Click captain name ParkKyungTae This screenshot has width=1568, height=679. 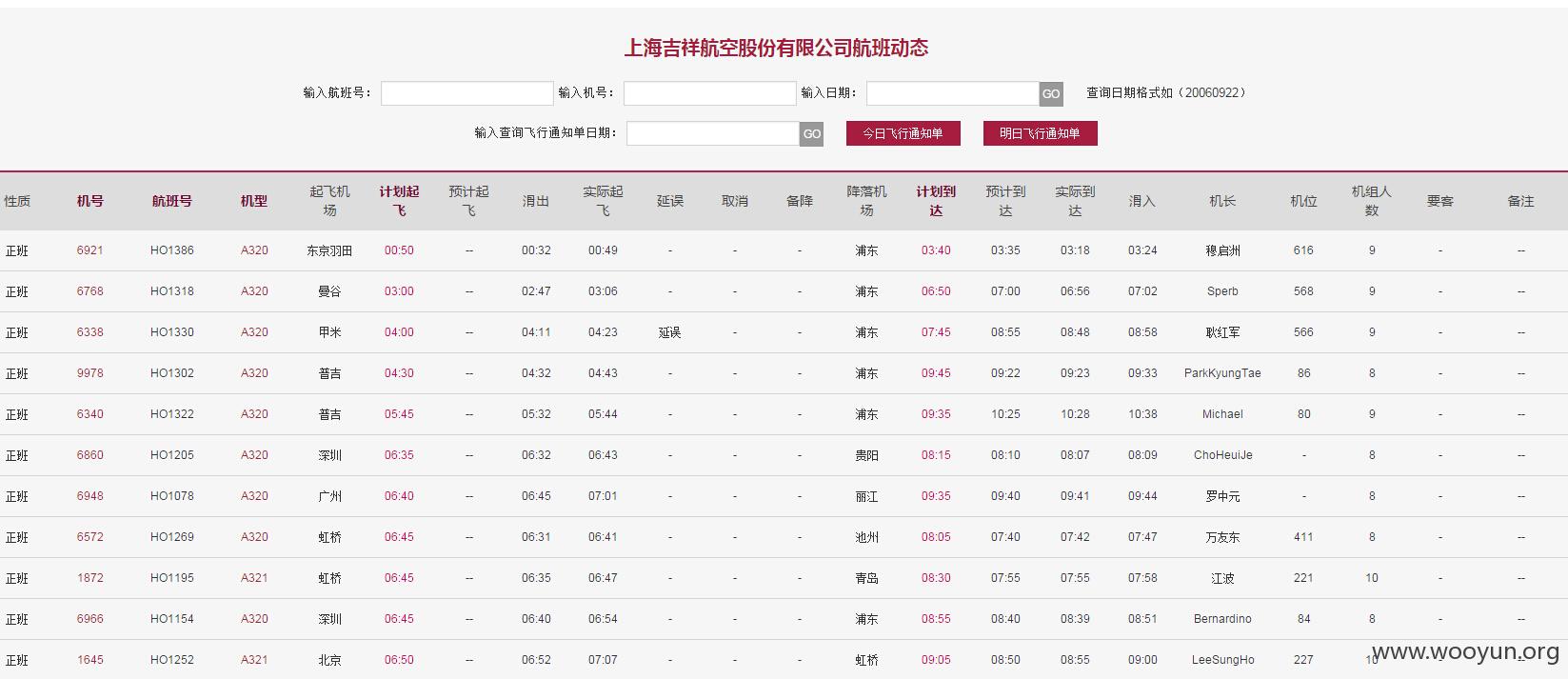tap(1222, 373)
